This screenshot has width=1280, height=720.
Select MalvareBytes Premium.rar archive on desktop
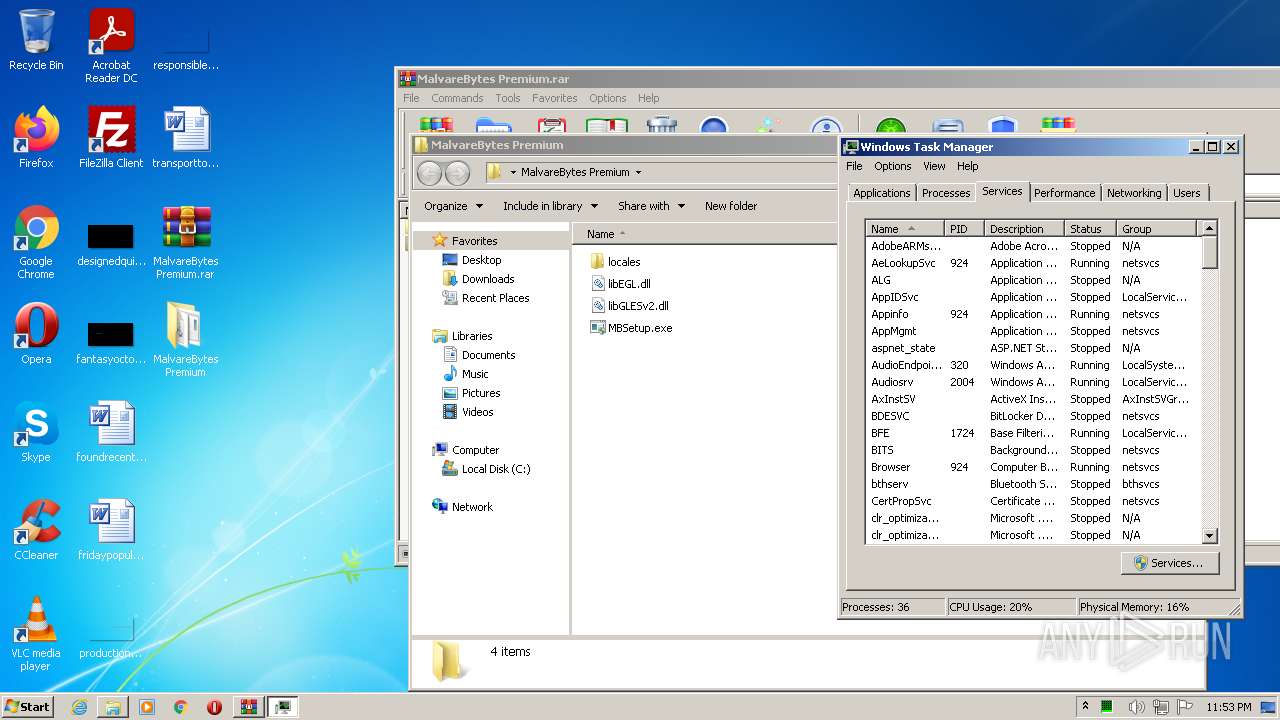tap(186, 242)
